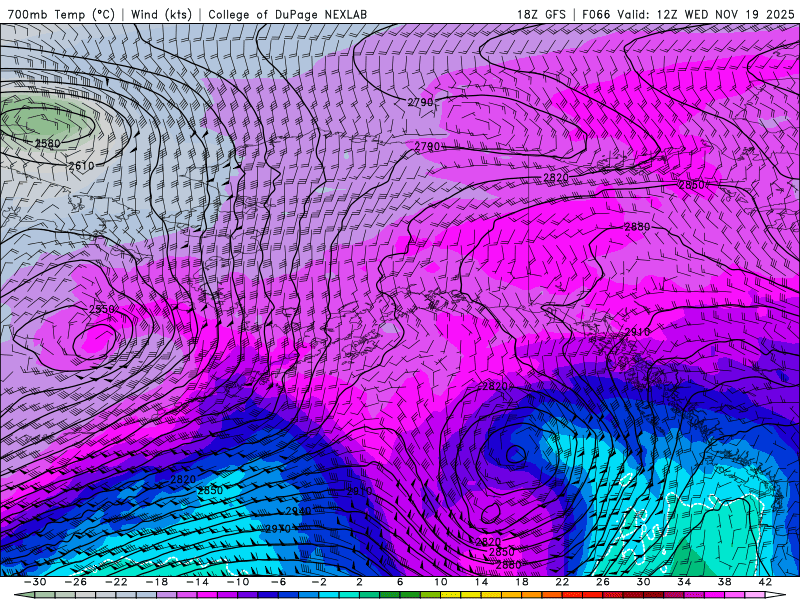800x600 pixels.
Task: Click the positive 2 colorbar value
Action: click(359, 582)
